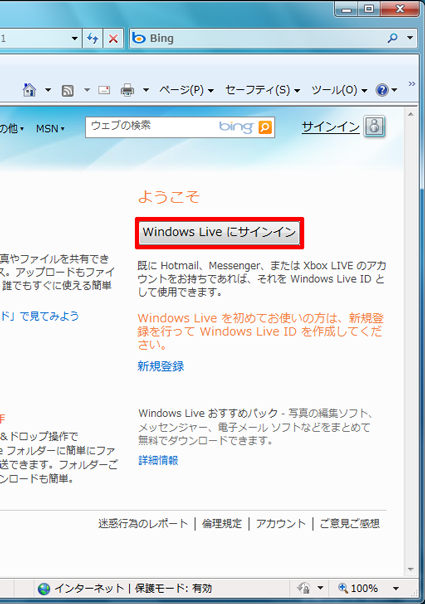Click the vertical scrollbar down arrow
Image resolution: width=425 pixels, height=604 pixels.
[411, 569]
